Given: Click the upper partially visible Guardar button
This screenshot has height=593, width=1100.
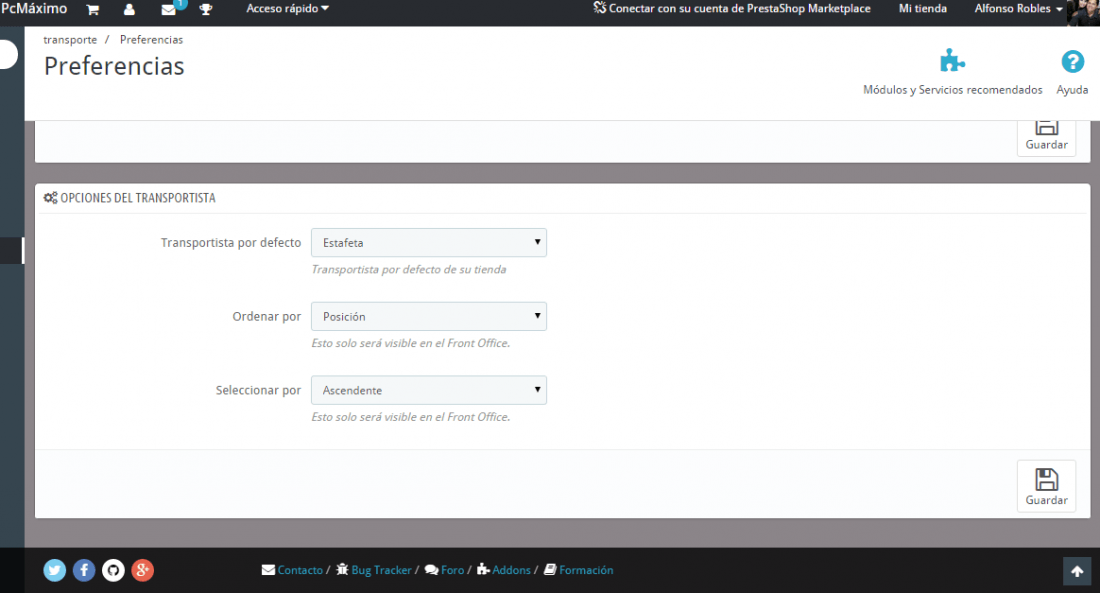Looking at the screenshot, I should click(1046, 138).
